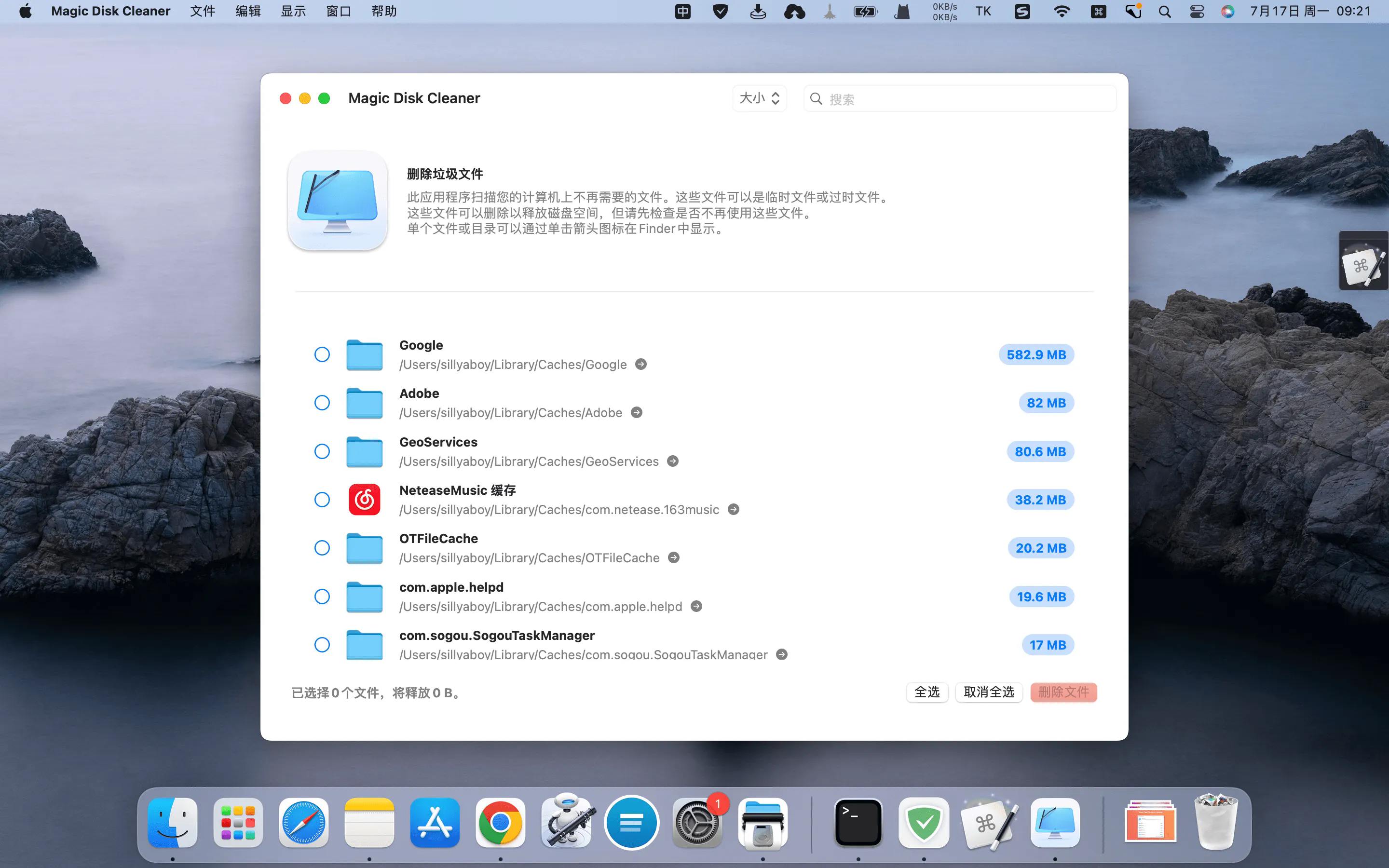The height and width of the screenshot is (868, 1389).
Task: Click the 582.9 MB size badge
Action: (x=1036, y=355)
